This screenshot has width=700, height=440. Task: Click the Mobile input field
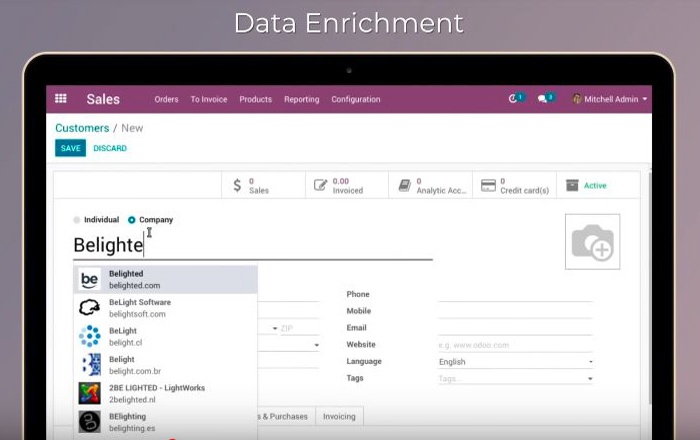pos(516,311)
